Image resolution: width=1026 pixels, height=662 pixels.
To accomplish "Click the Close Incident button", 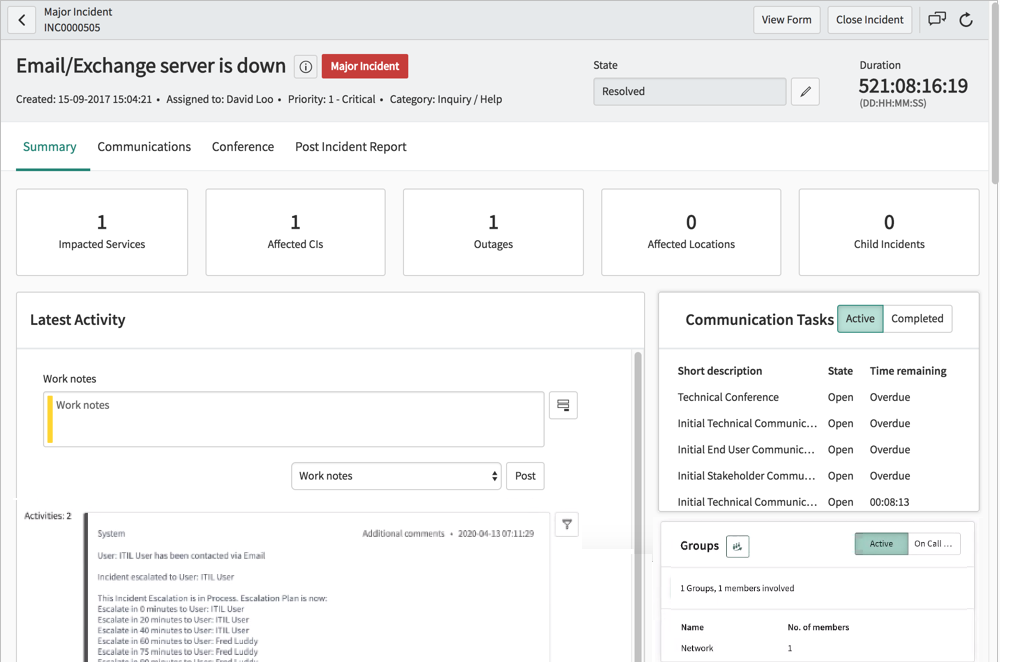I will (x=870, y=20).
